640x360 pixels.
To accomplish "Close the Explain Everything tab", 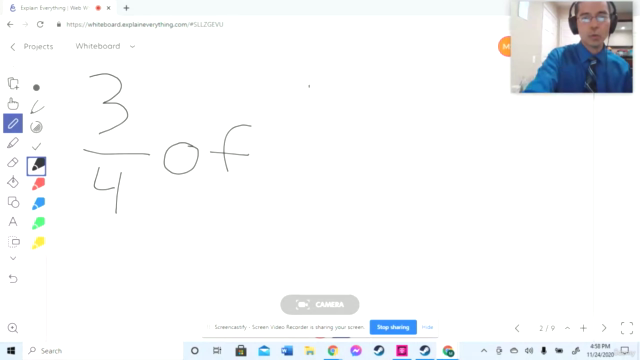I will (109, 8).
